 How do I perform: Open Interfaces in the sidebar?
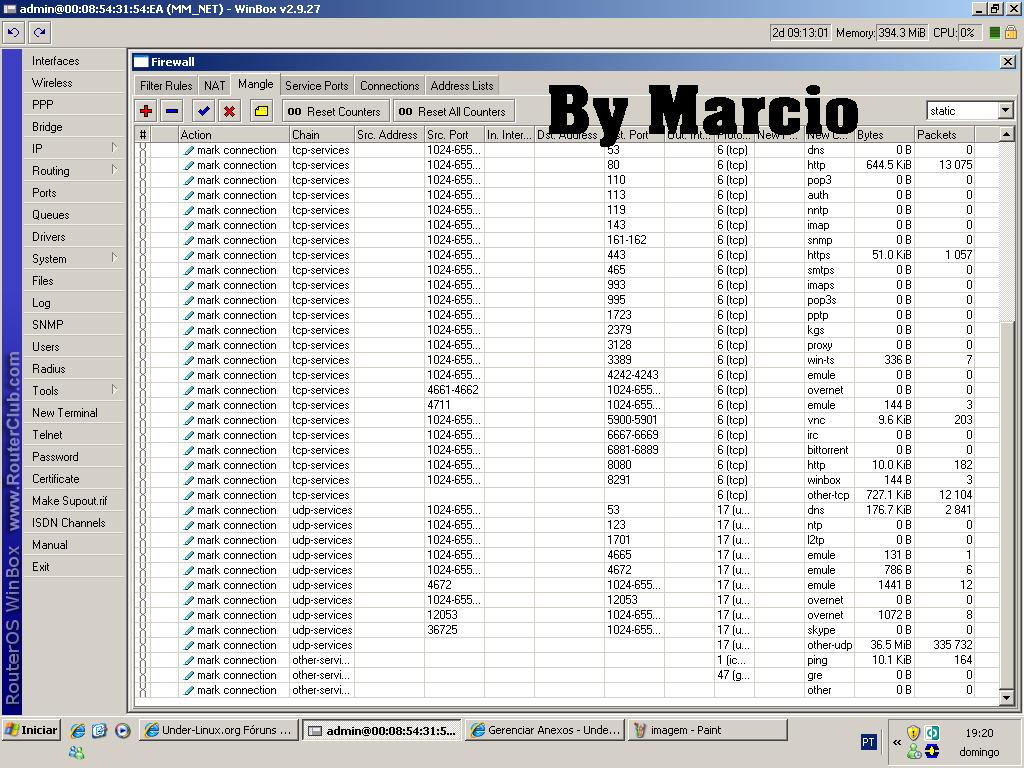[74, 61]
